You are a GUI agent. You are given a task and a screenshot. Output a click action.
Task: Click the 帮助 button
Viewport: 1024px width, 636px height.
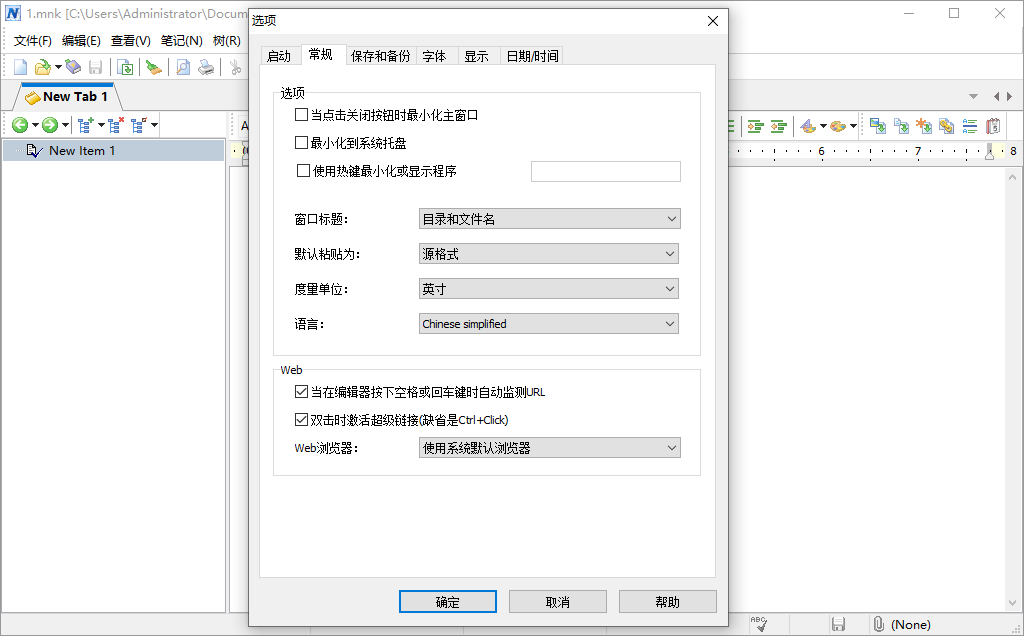[x=667, y=601]
